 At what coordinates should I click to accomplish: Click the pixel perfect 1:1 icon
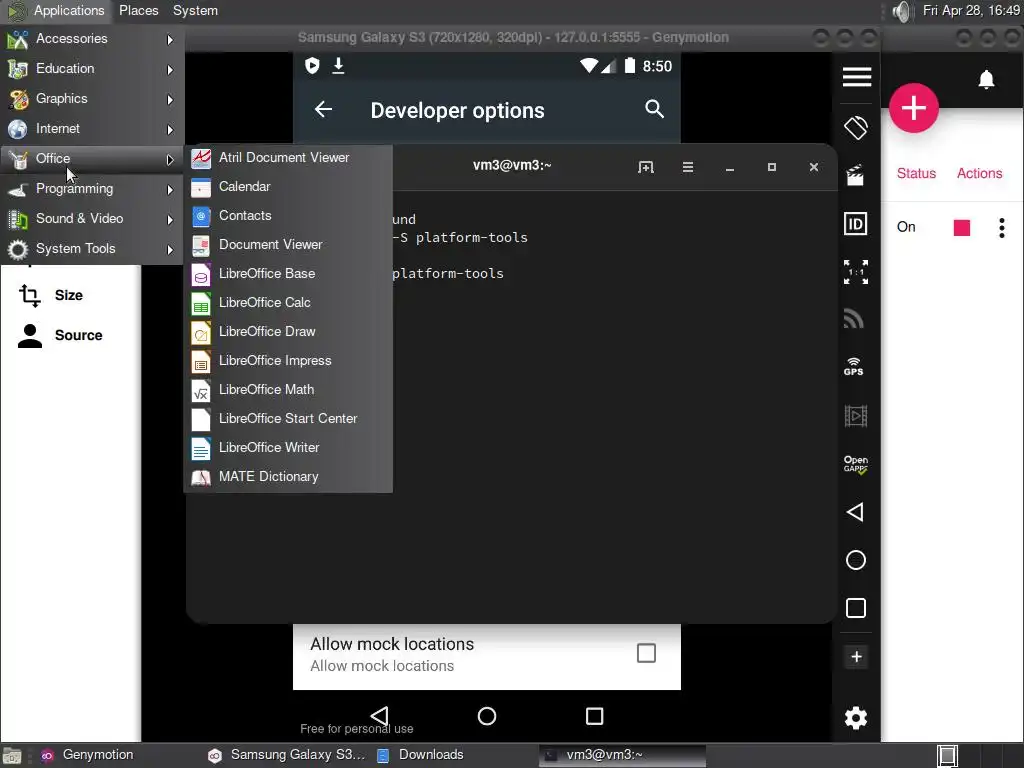[856, 272]
